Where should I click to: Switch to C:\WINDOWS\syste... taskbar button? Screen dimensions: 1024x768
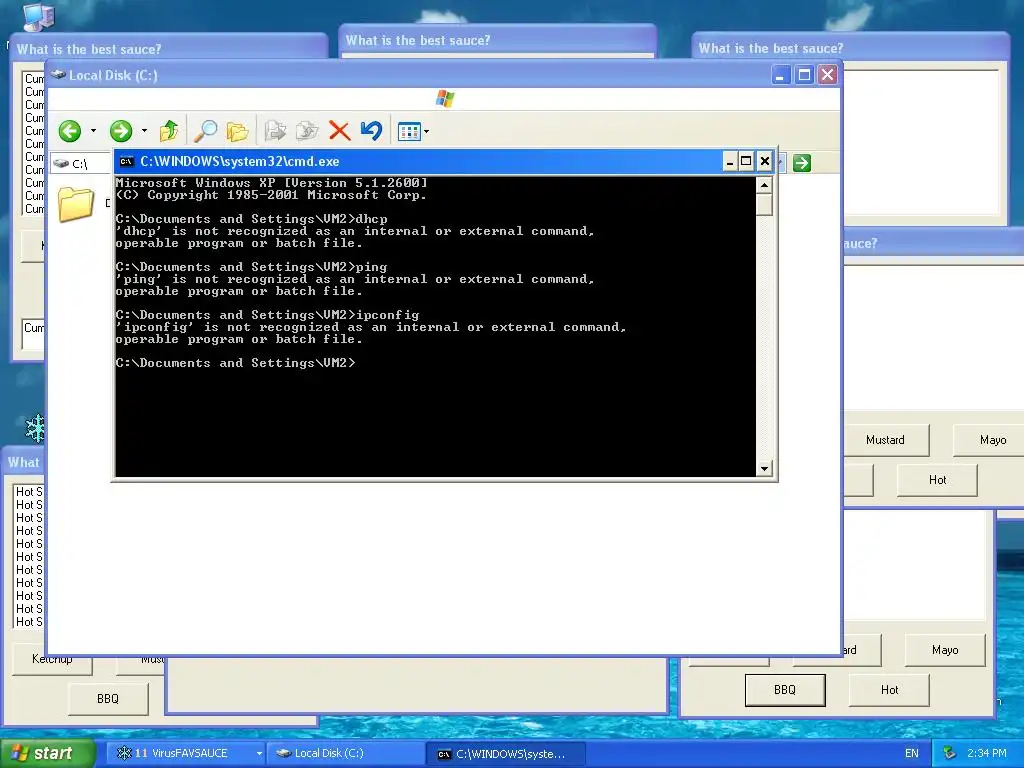[505, 754]
